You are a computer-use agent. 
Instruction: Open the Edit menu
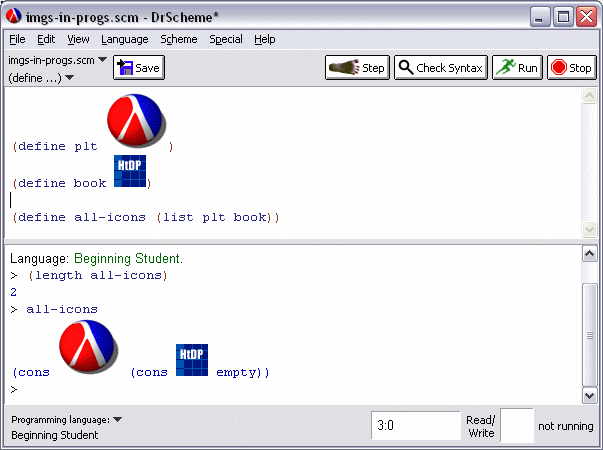coord(46,39)
